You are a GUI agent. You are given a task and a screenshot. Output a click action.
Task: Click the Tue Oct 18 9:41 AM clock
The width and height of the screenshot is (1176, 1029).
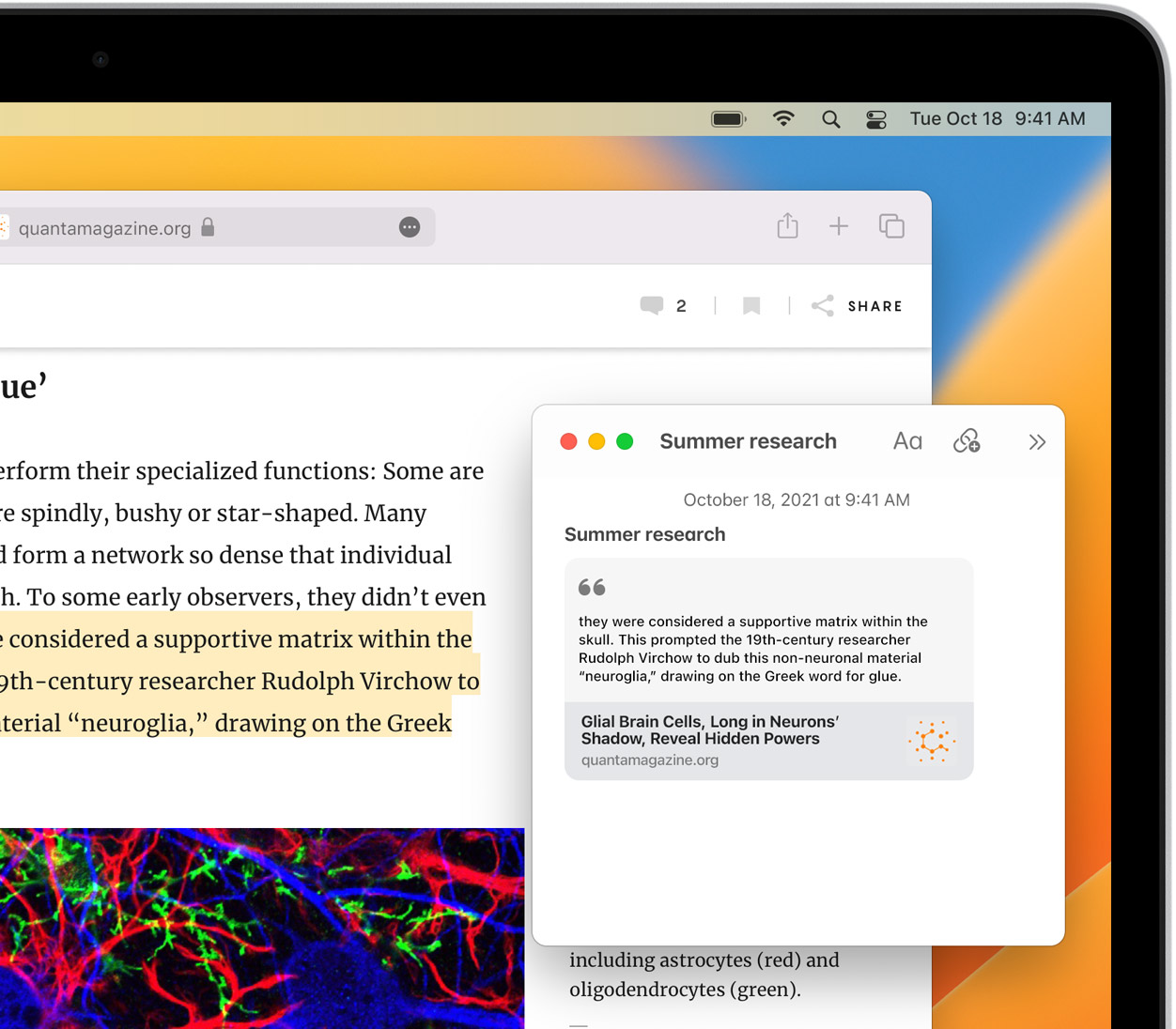point(998,119)
